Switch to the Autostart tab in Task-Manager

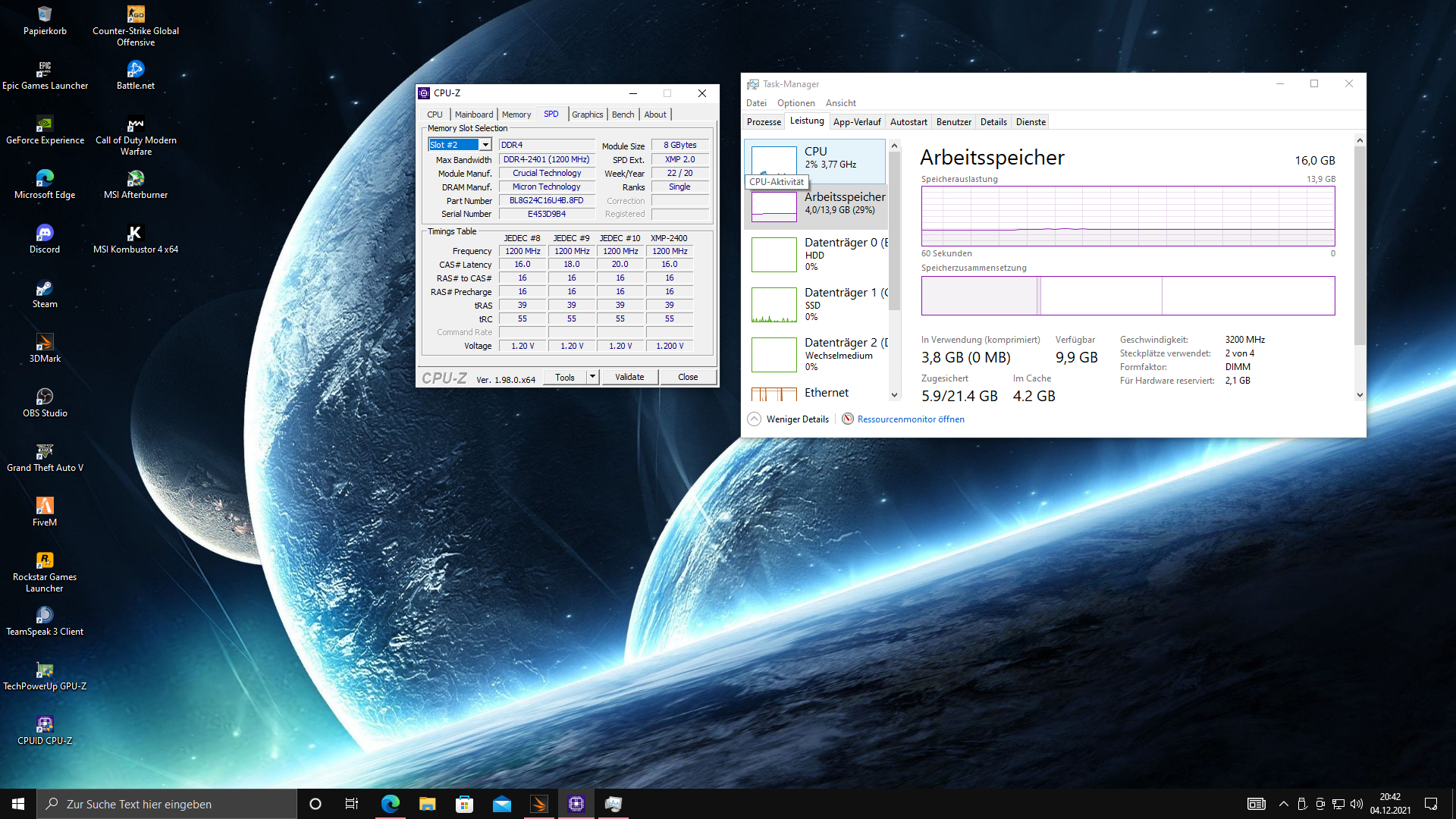[x=908, y=122]
